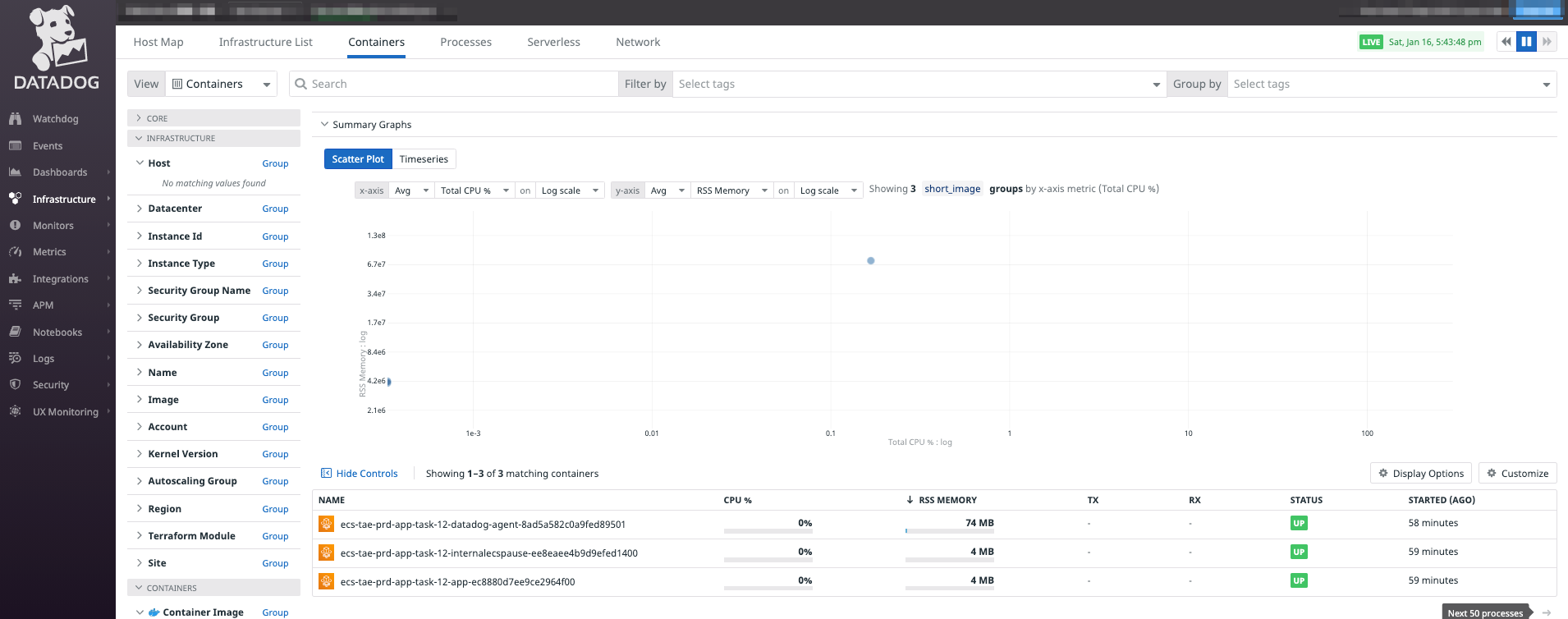Switch to Network tab
Screen dimensions: 1568x619
point(638,42)
